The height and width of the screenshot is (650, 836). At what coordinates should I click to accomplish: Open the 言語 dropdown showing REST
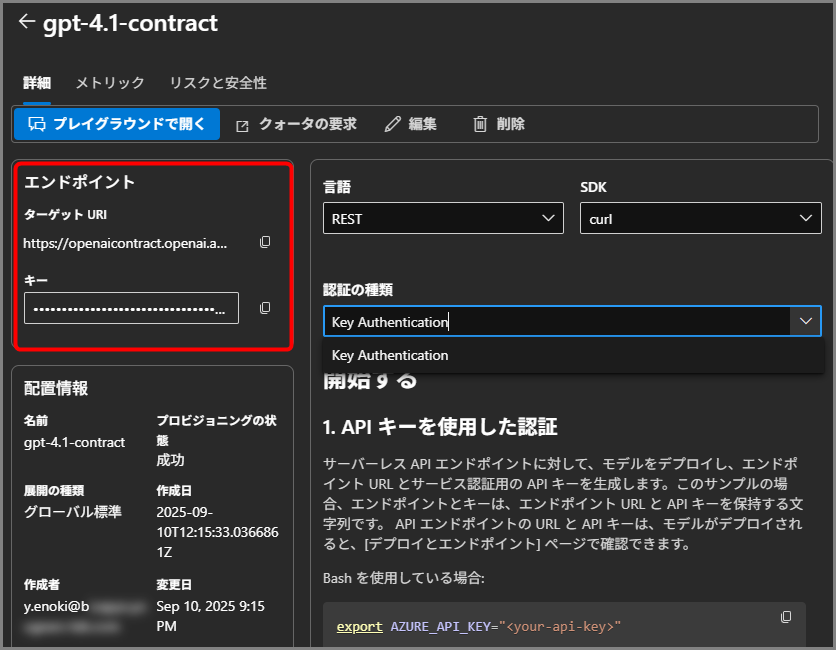point(443,219)
